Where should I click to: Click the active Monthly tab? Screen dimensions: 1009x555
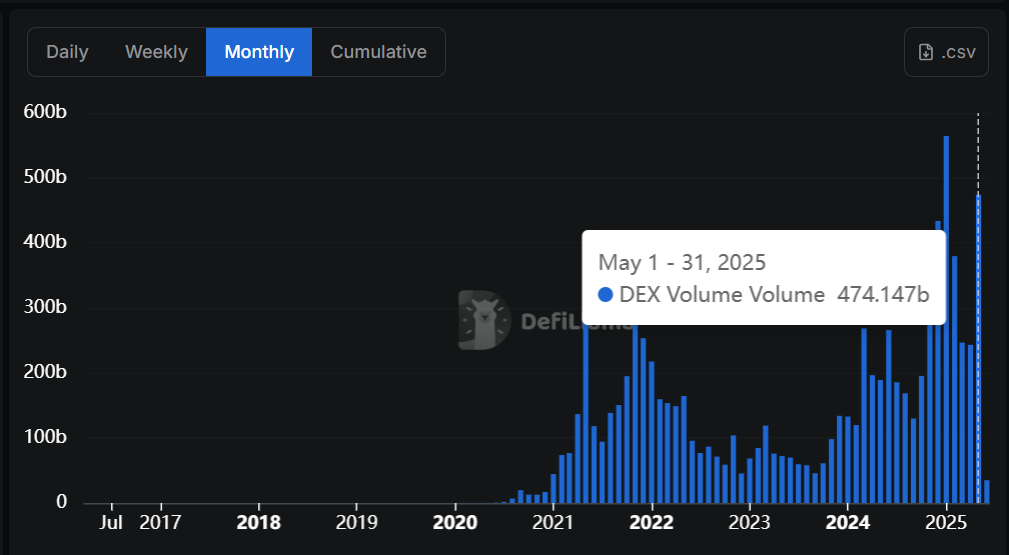[x=259, y=52]
